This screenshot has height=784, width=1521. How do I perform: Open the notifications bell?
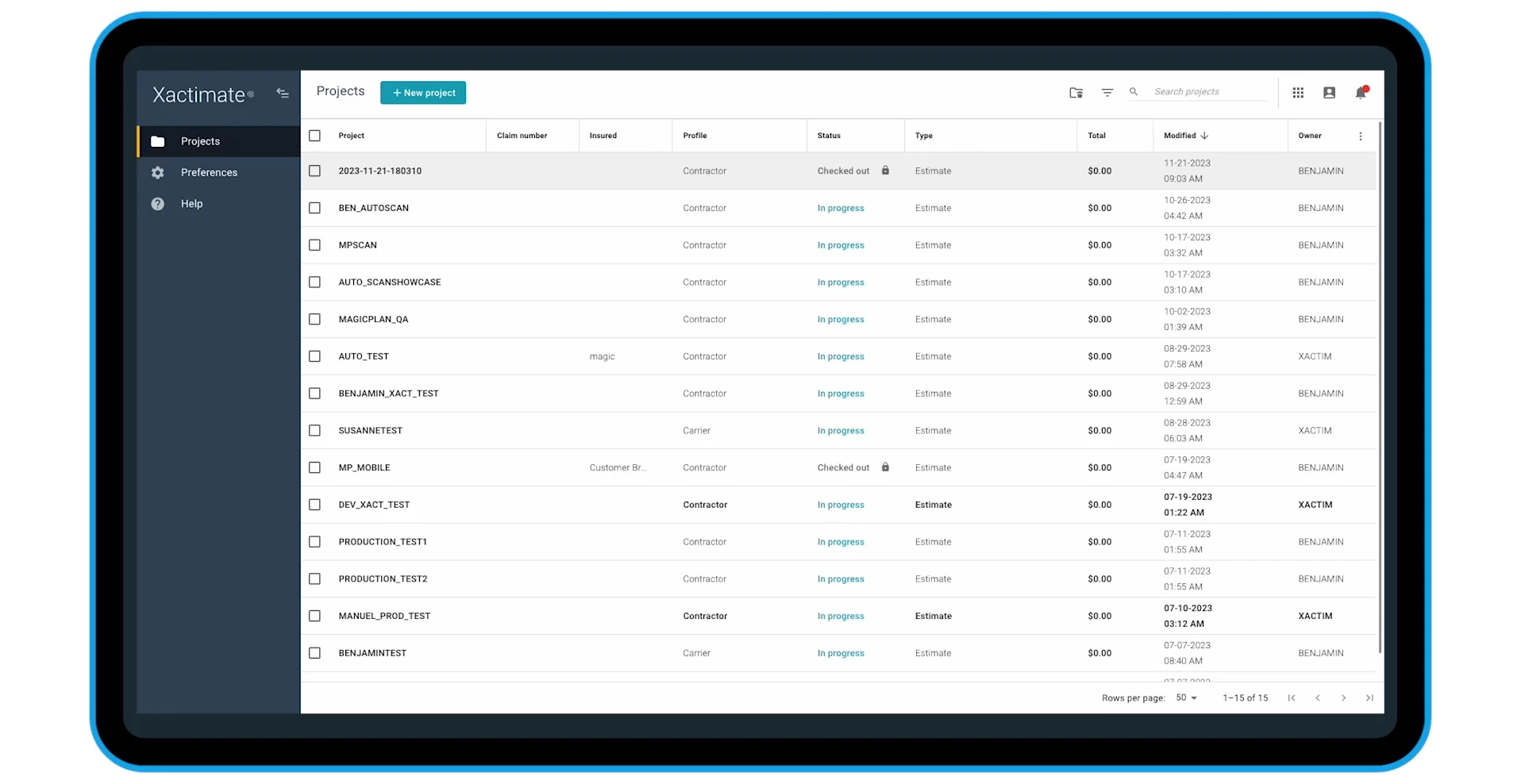(1361, 93)
